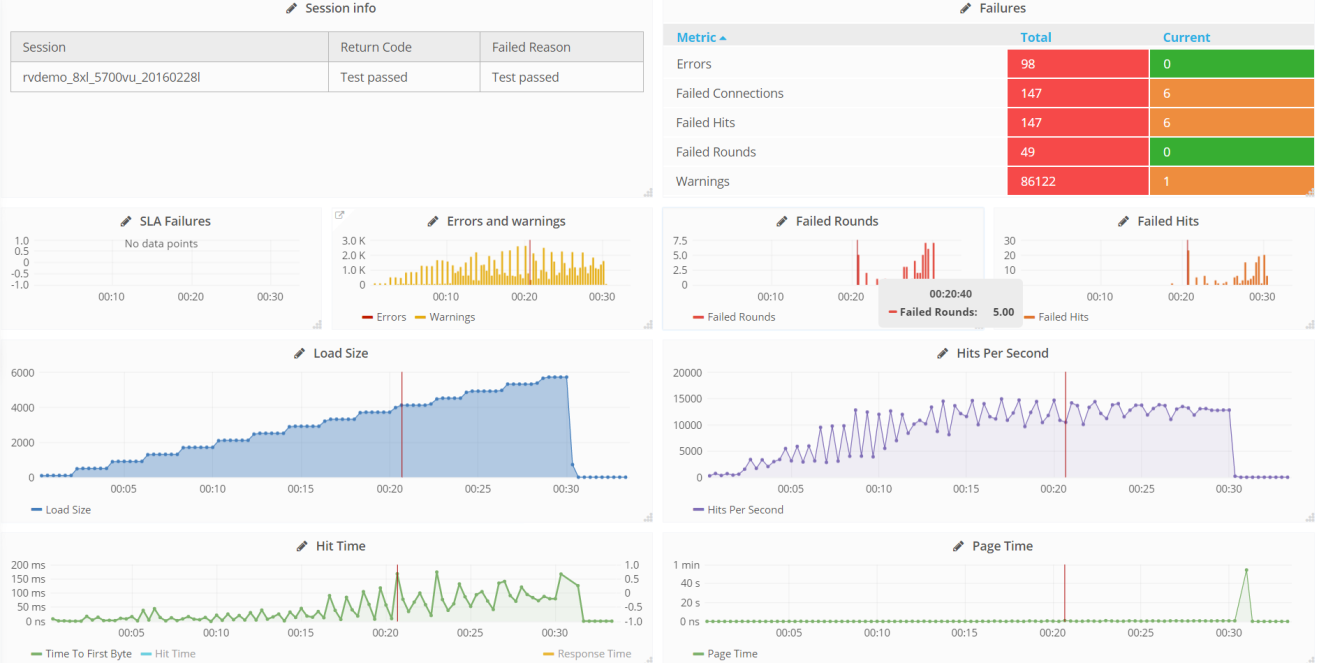This screenshot has width=1319, height=663.
Task: Sort the Failures table by Total column
Action: tap(1036, 37)
